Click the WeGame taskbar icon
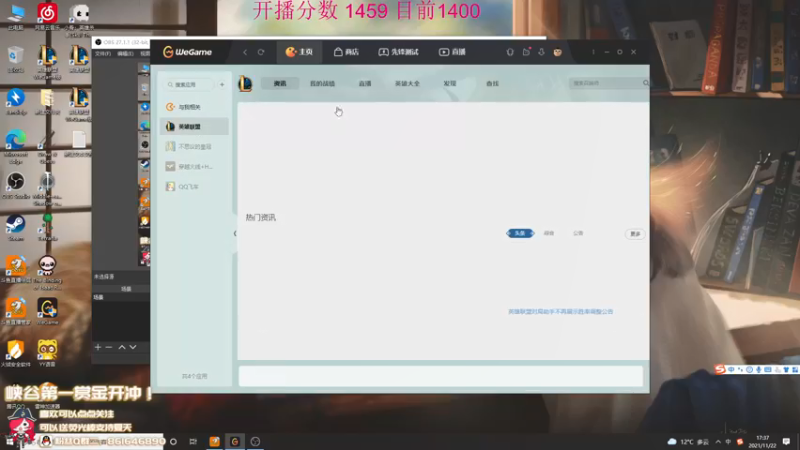800x450 pixels. point(235,441)
